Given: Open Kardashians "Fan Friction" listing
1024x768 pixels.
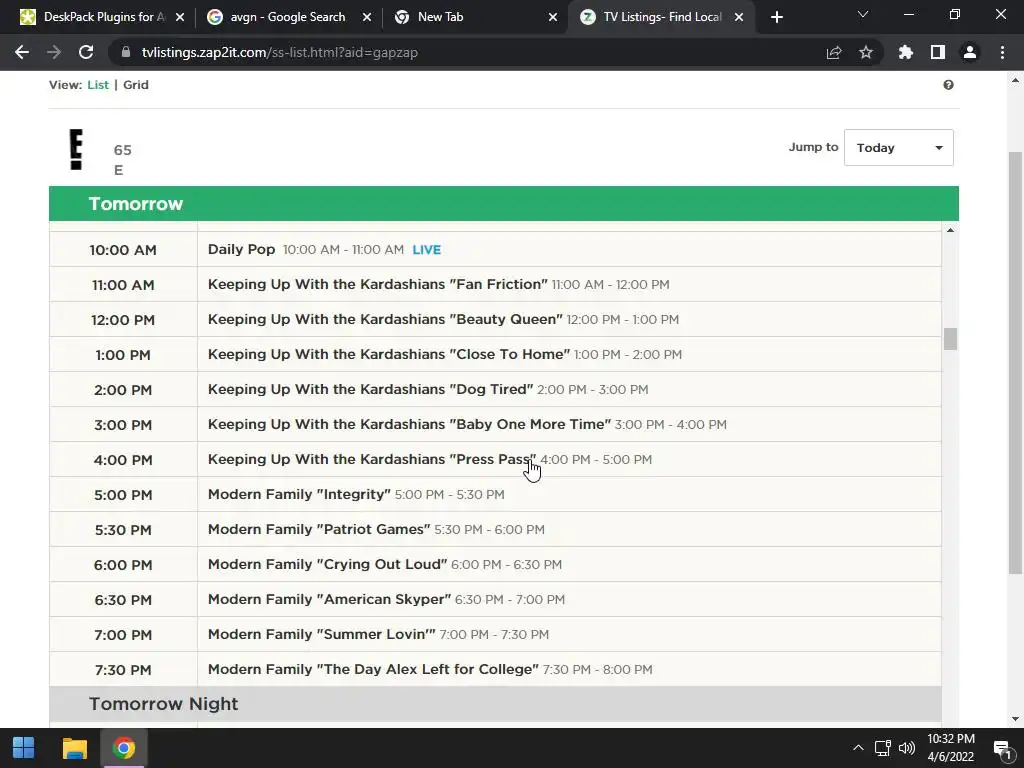Looking at the screenshot, I should [x=377, y=284].
